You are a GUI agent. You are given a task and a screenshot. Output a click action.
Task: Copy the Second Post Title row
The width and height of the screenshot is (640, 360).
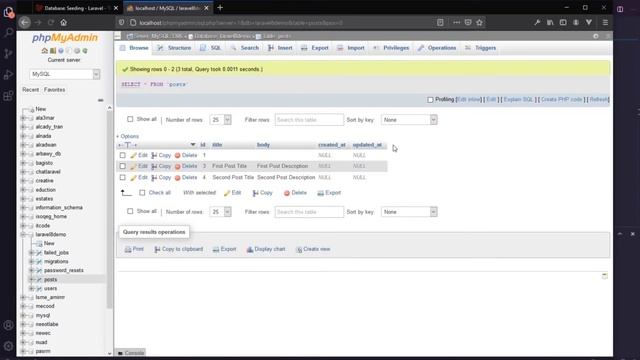point(161,178)
